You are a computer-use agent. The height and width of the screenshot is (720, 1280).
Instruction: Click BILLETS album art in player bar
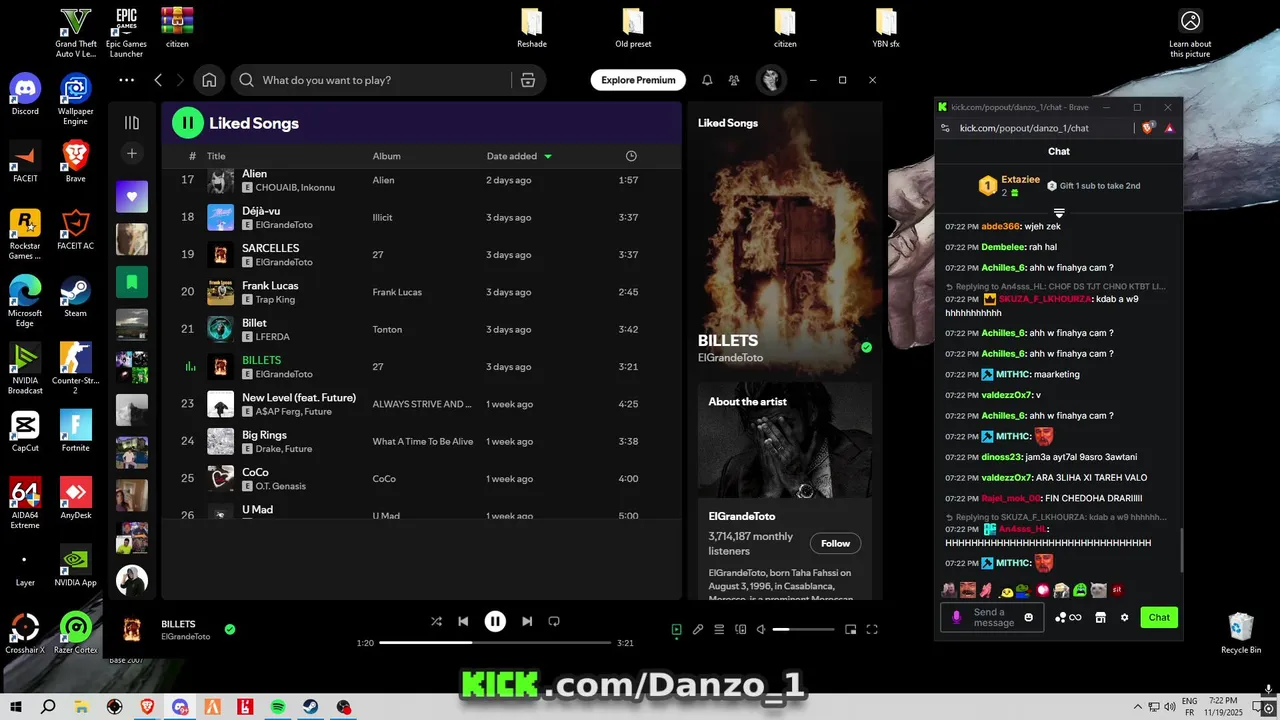pyautogui.click(x=132, y=629)
